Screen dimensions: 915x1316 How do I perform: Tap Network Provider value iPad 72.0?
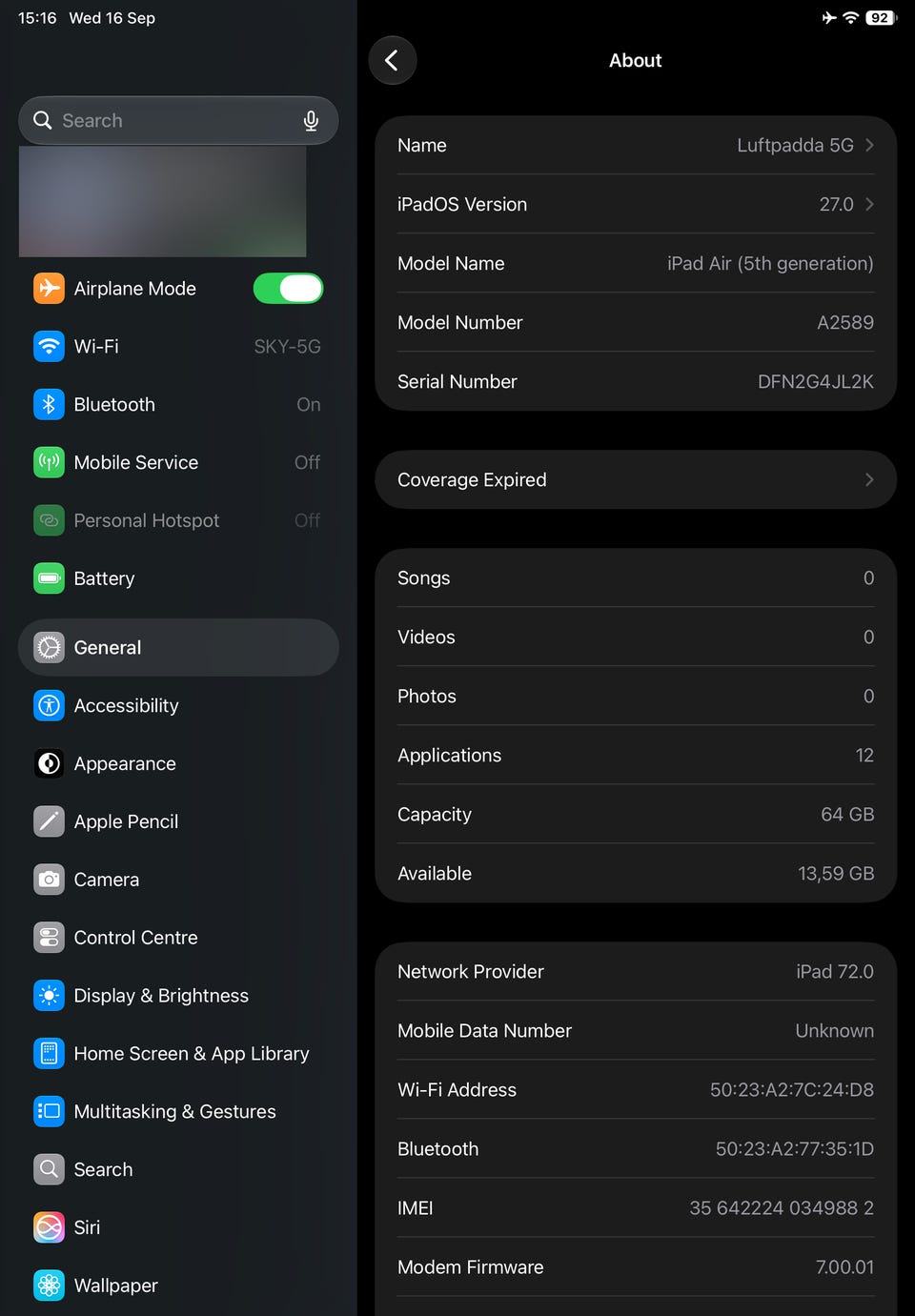(x=835, y=971)
